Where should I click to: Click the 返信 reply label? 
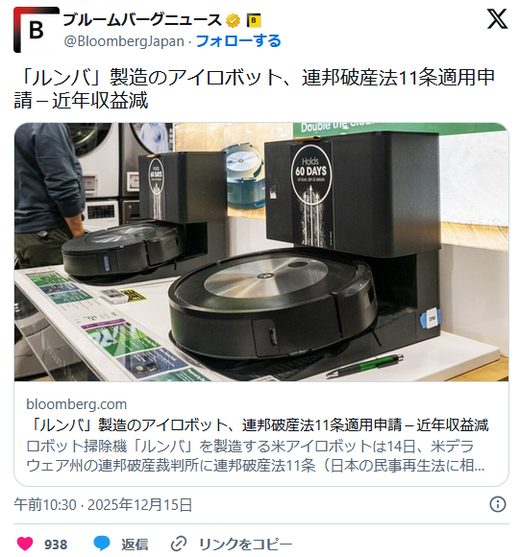pyautogui.click(x=135, y=544)
